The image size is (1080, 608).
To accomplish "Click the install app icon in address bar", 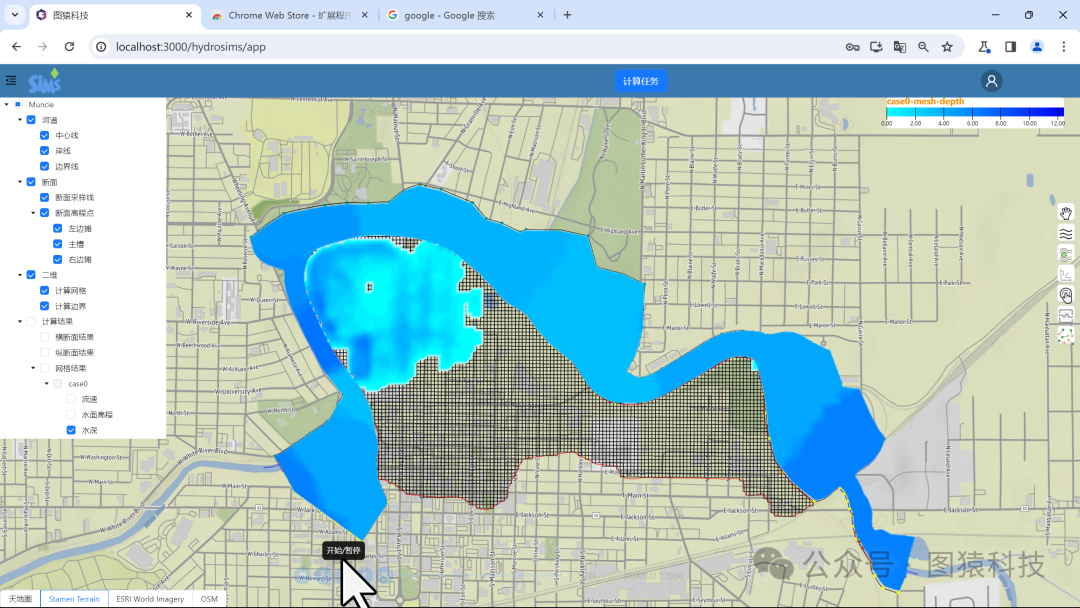I will click(x=876, y=47).
